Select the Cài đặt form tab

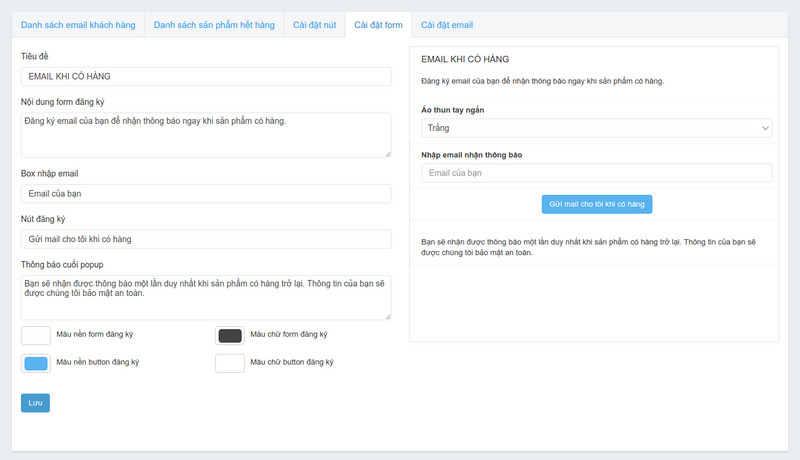click(378, 24)
